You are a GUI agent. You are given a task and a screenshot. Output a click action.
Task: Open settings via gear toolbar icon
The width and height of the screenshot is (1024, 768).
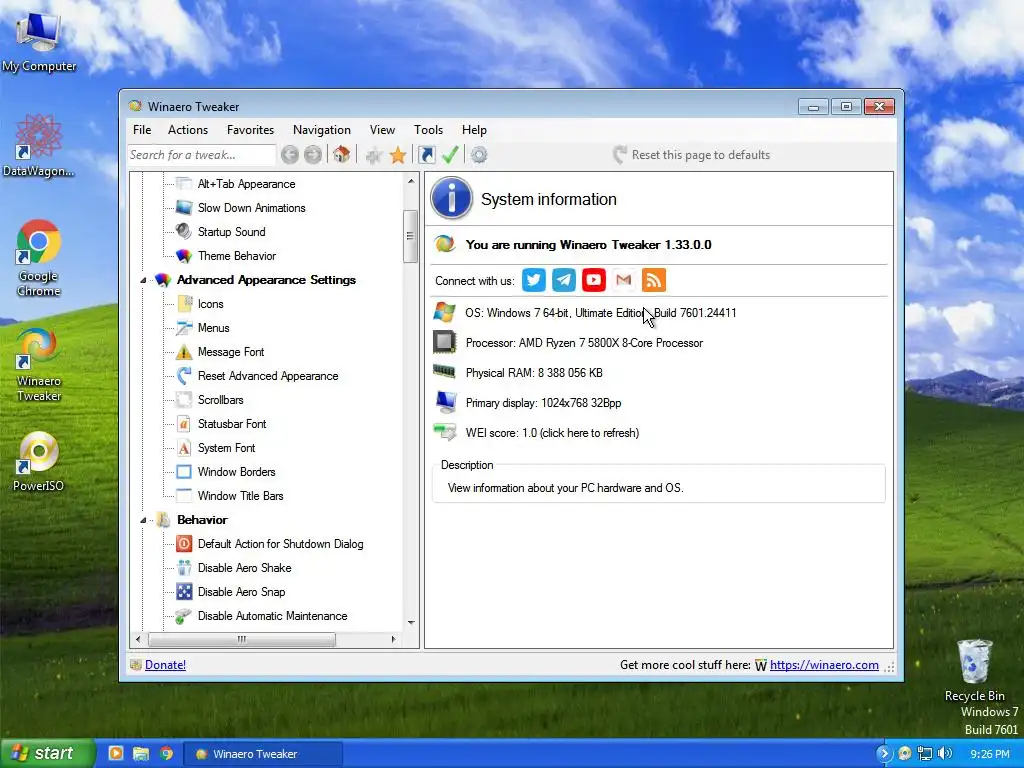pyautogui.click(x=479, y=155)
